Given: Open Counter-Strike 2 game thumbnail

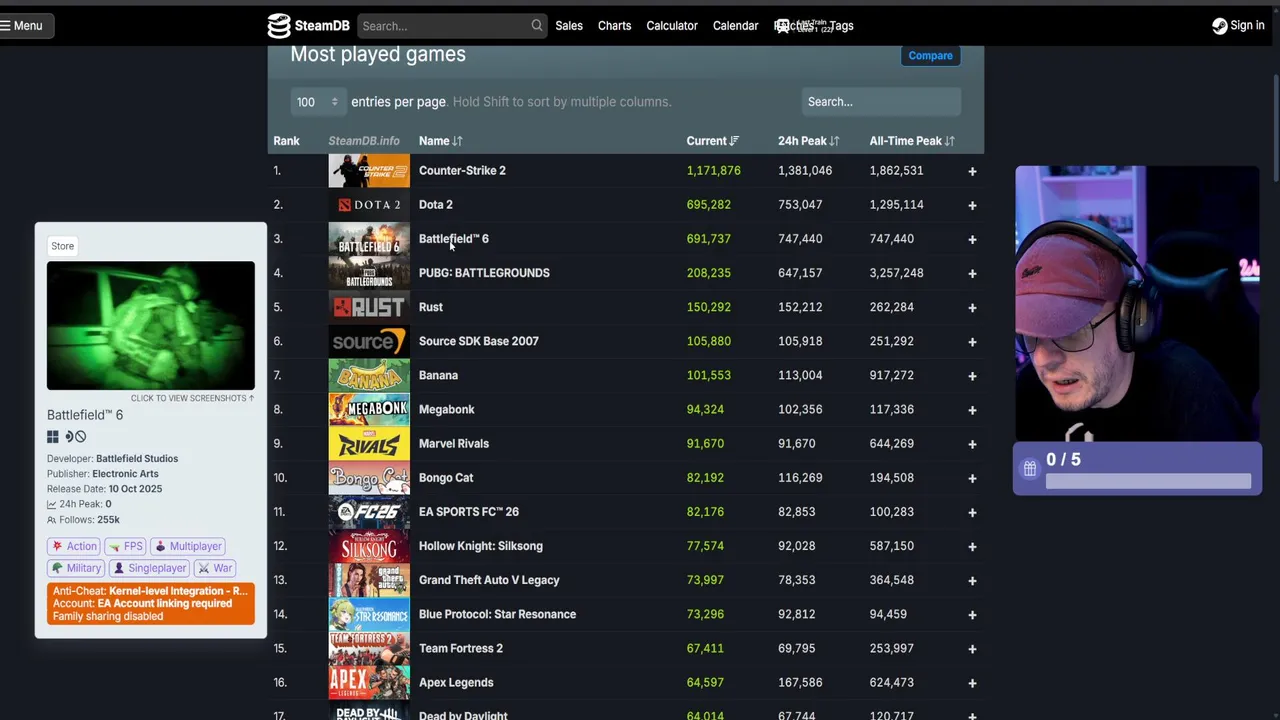Looking at the screenshot, I should [x=369, y=171].
